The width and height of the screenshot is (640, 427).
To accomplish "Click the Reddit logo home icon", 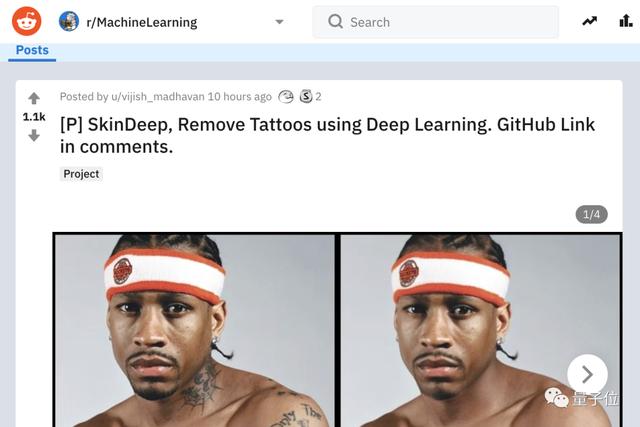I will pyautogui.click(x=27, y=21).
